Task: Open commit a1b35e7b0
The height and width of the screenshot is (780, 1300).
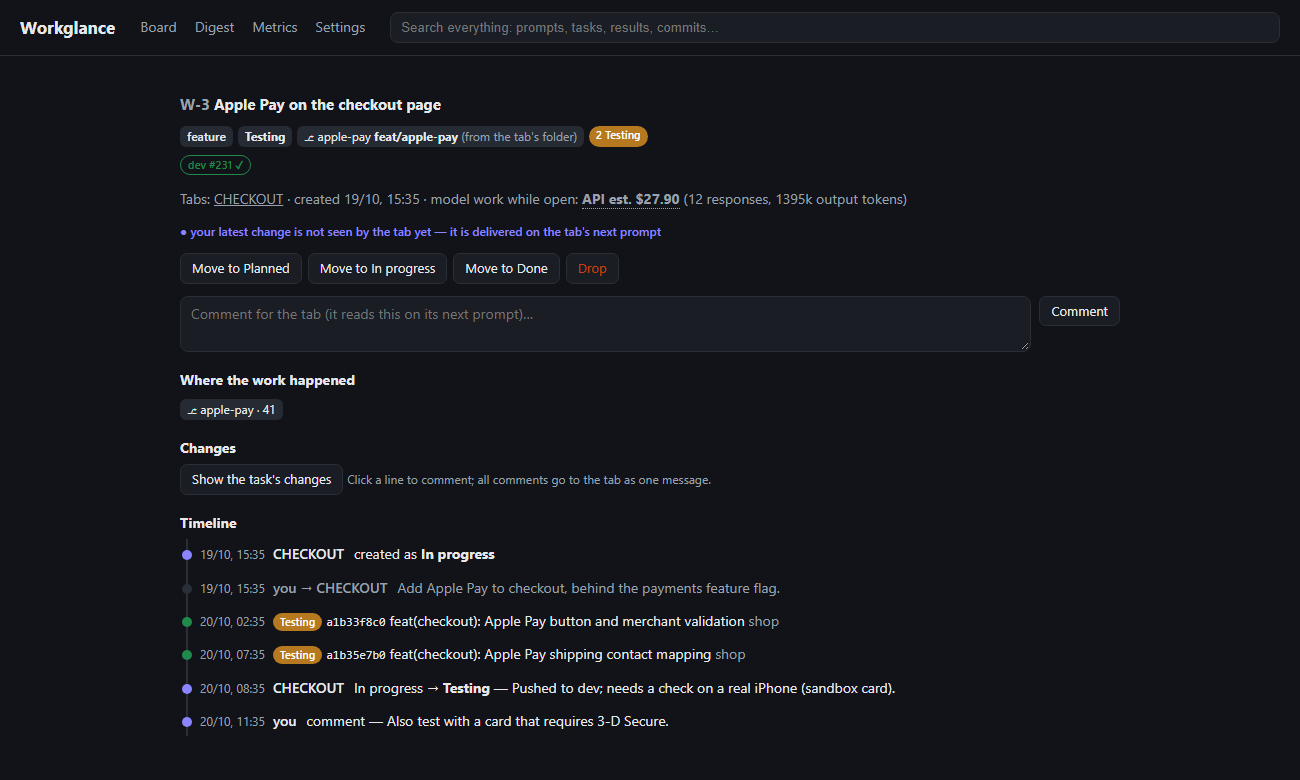Action: pos(356,655)
